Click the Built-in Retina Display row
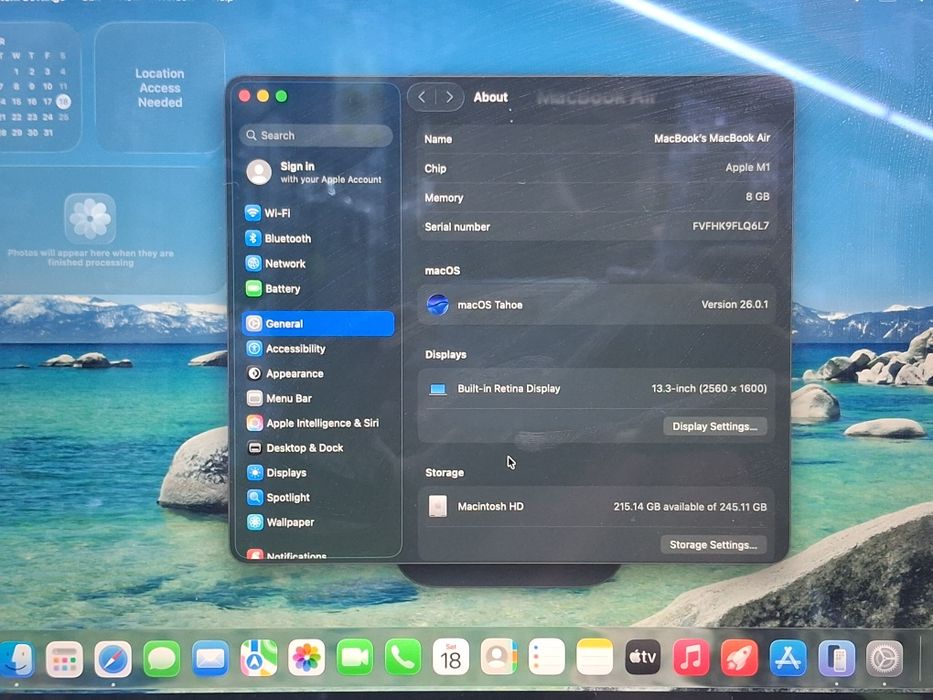933x700 pixels. click(597, 389)
